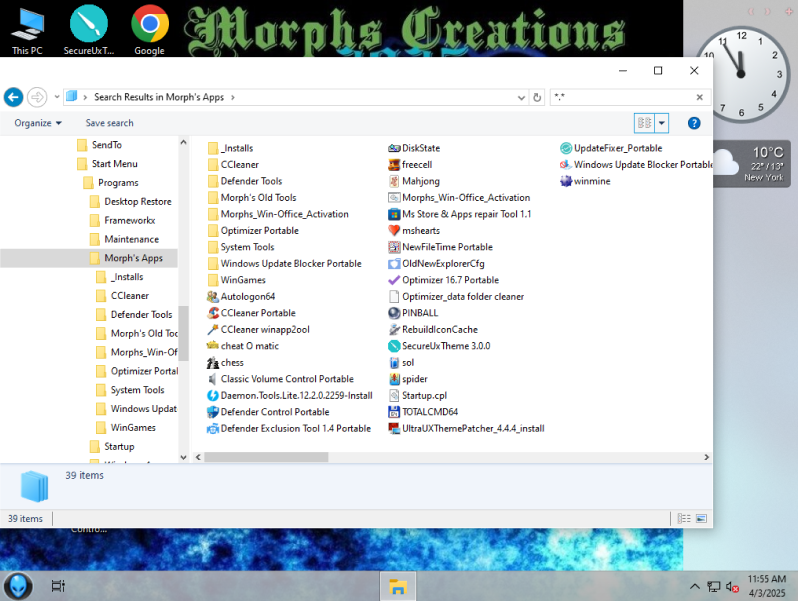This screenshot has height=601, width=798.
Task: Select the TOTALCMD64 icon
Action: [394, 412]
